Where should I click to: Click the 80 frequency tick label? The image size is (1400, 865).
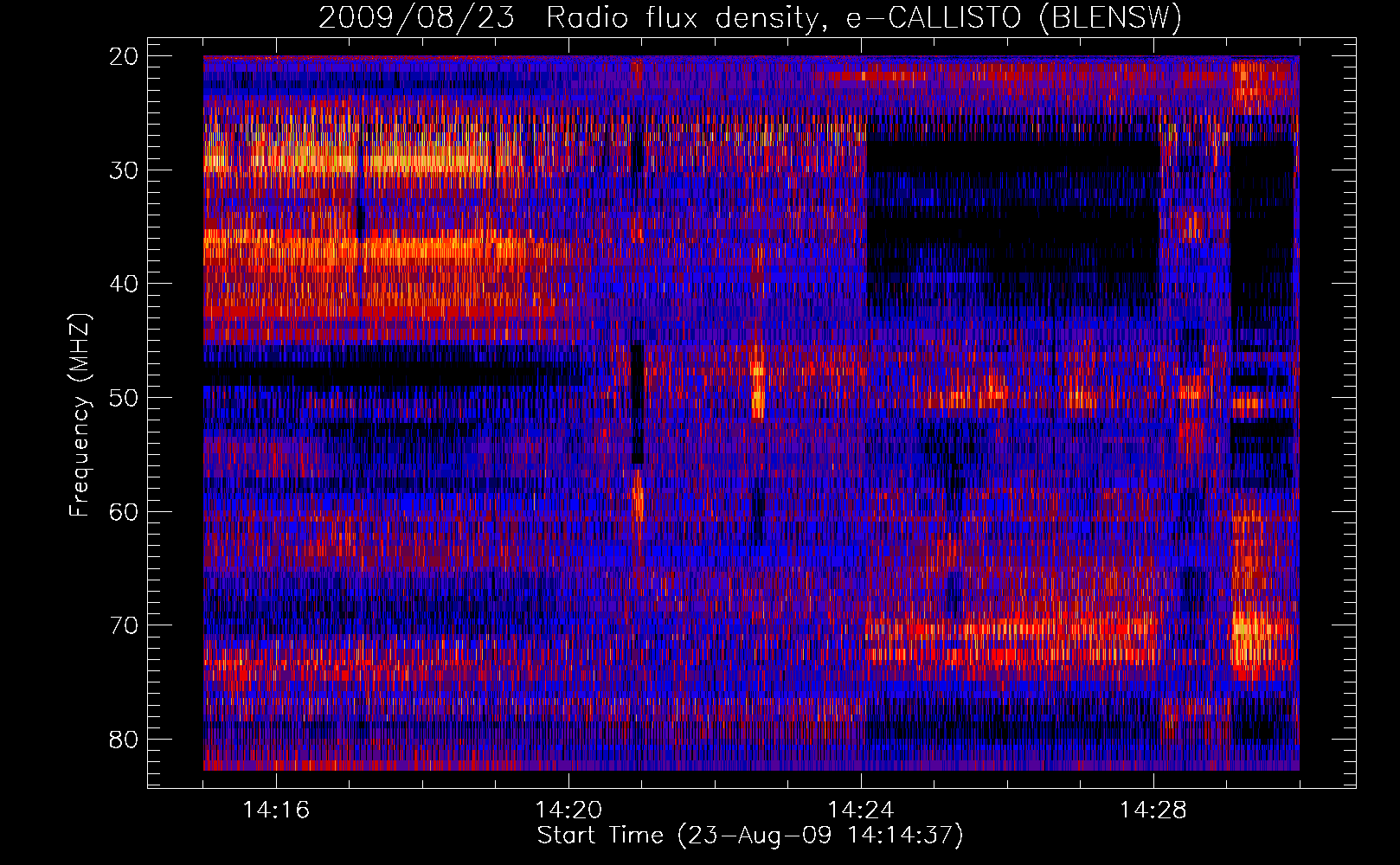(125, 740)
